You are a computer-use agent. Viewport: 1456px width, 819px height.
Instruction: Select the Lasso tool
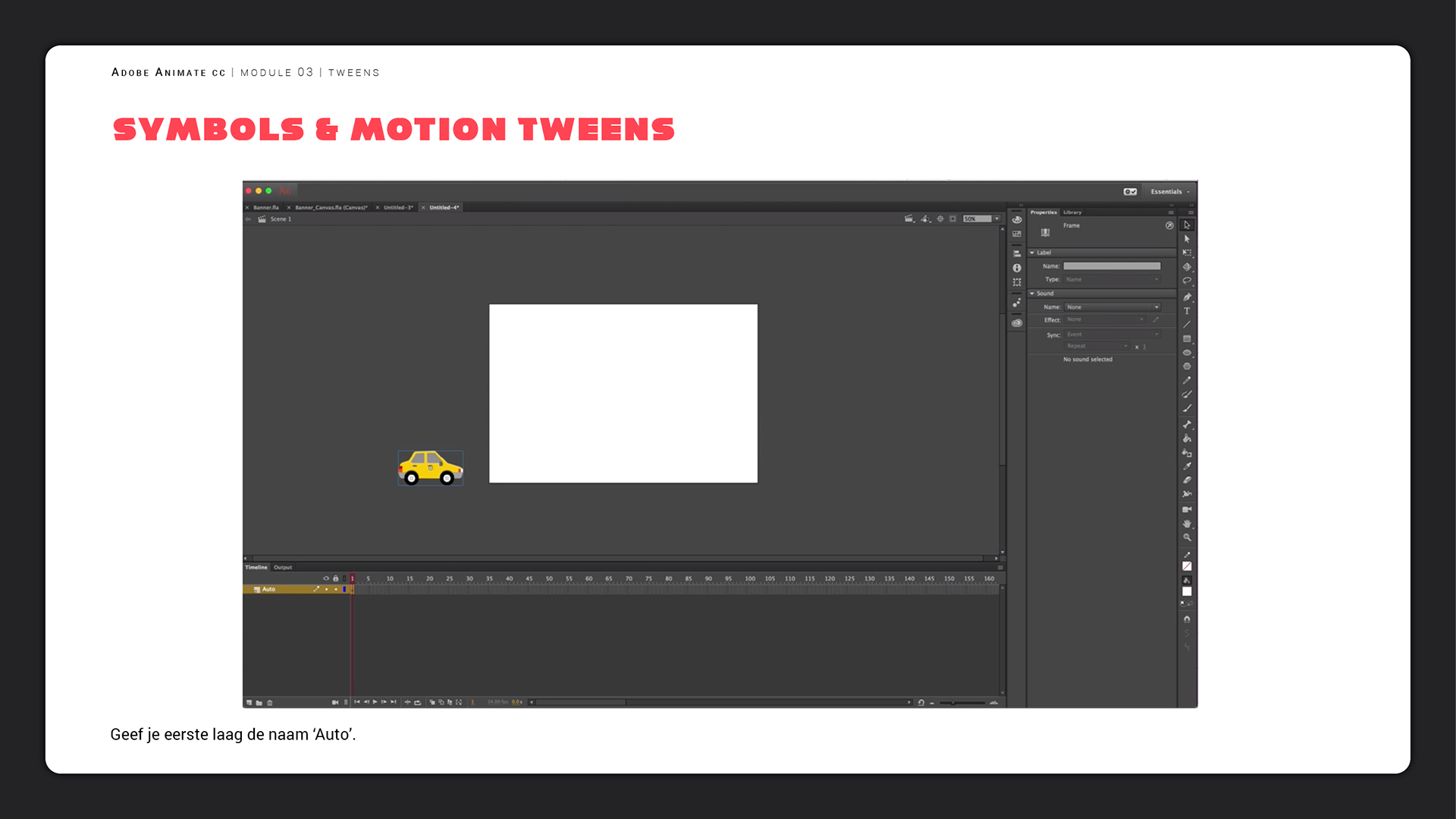coord(1187,281)
